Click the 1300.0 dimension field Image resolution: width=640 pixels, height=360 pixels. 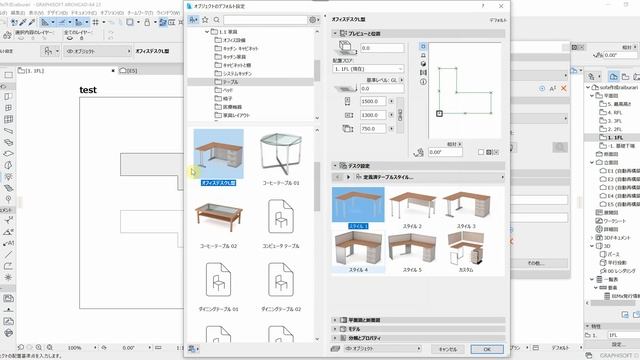click(373, 115)
